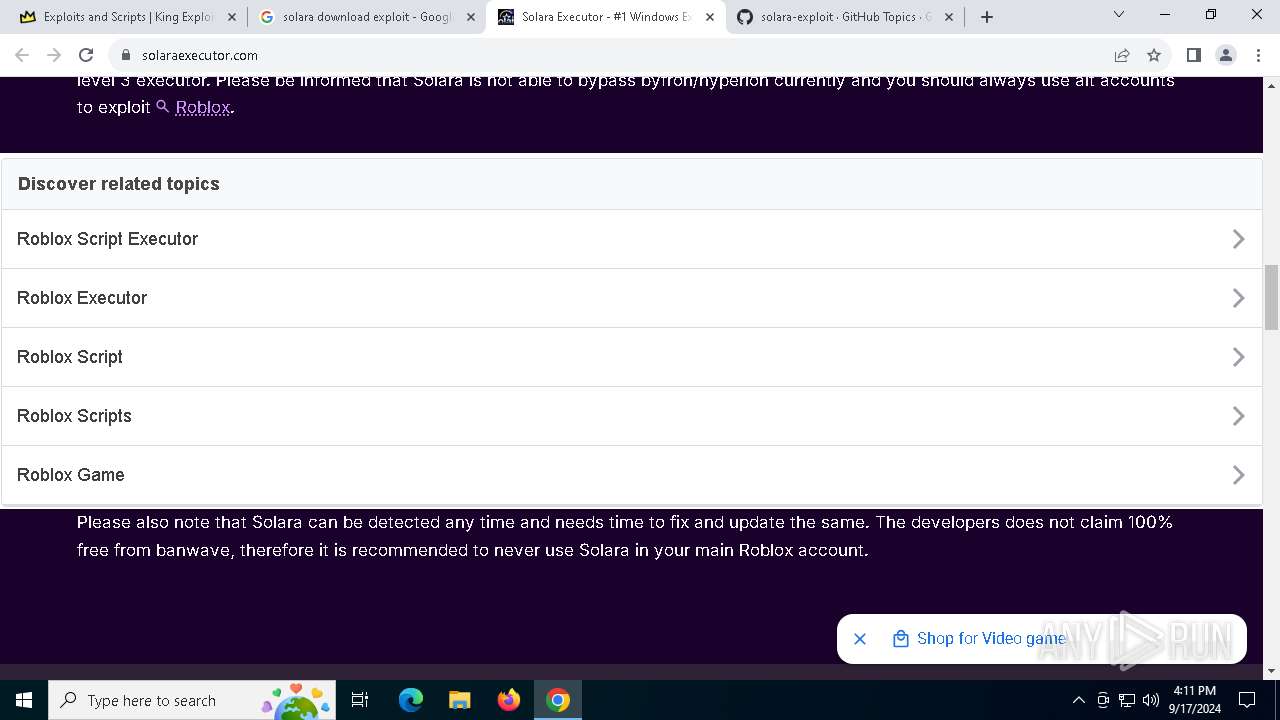Select Chrome icon in taskbar
Screen dimensions: 1280x720
(x=558, y=700)
